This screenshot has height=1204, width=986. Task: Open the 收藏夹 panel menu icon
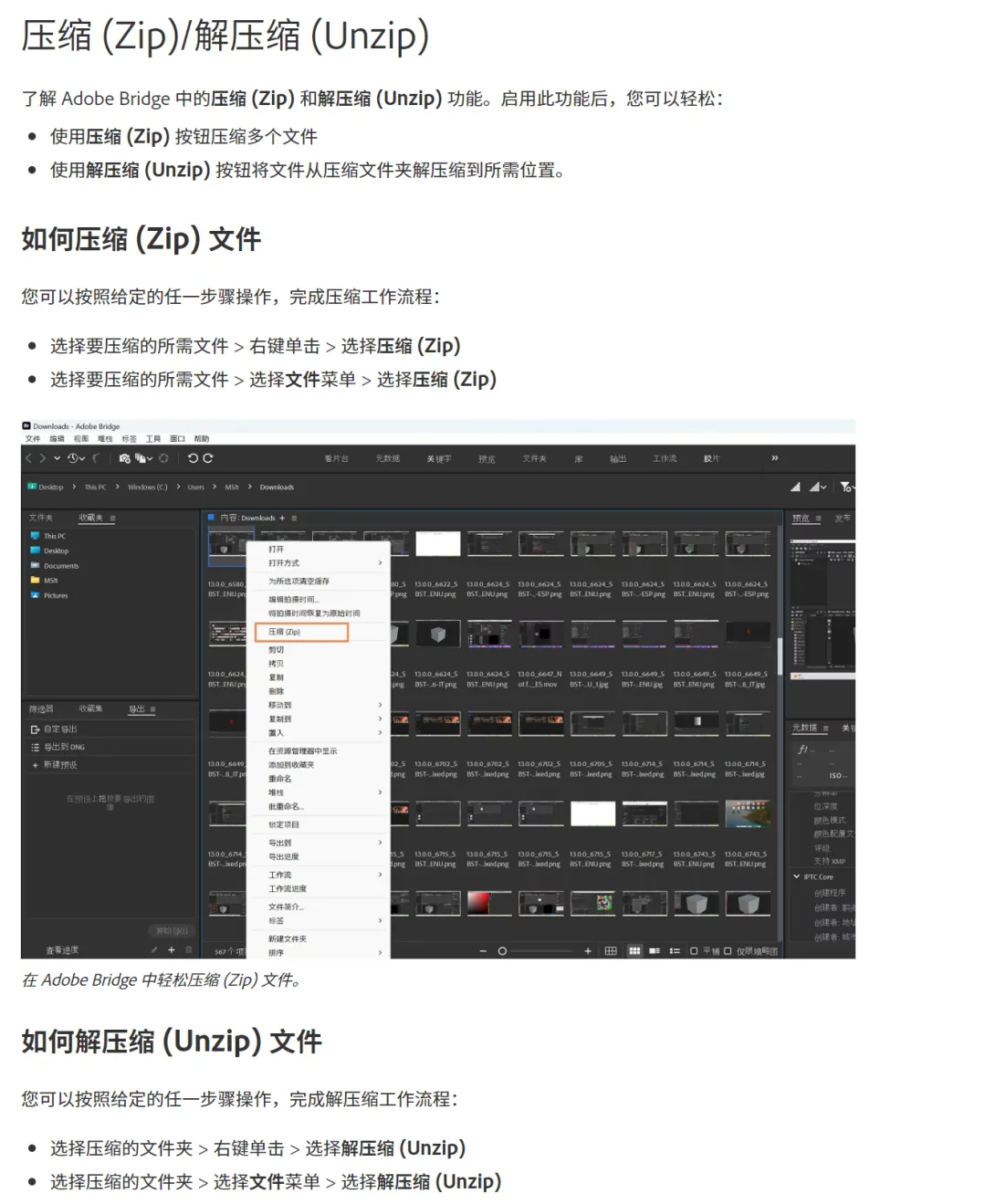click(112, 518)
